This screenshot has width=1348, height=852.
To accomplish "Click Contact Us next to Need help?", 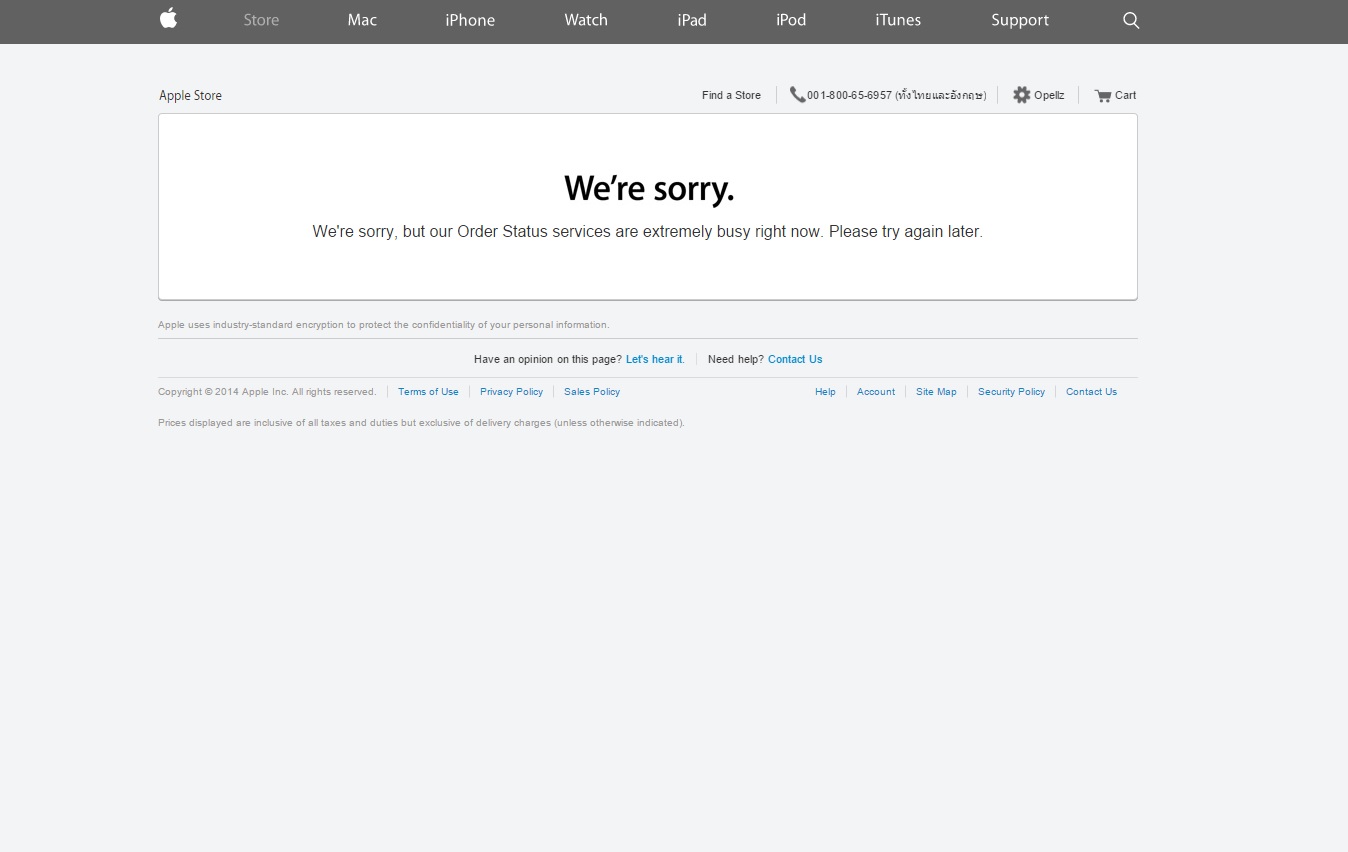I will click(795, 360).
